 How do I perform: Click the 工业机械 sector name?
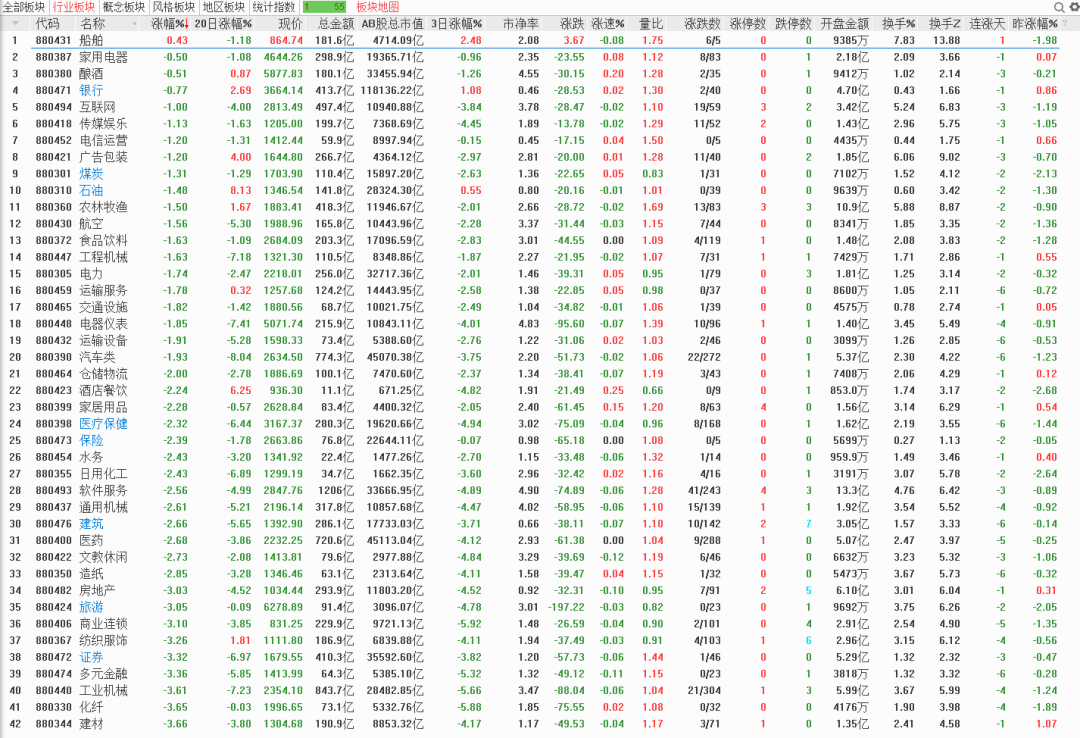coord(103,690)
